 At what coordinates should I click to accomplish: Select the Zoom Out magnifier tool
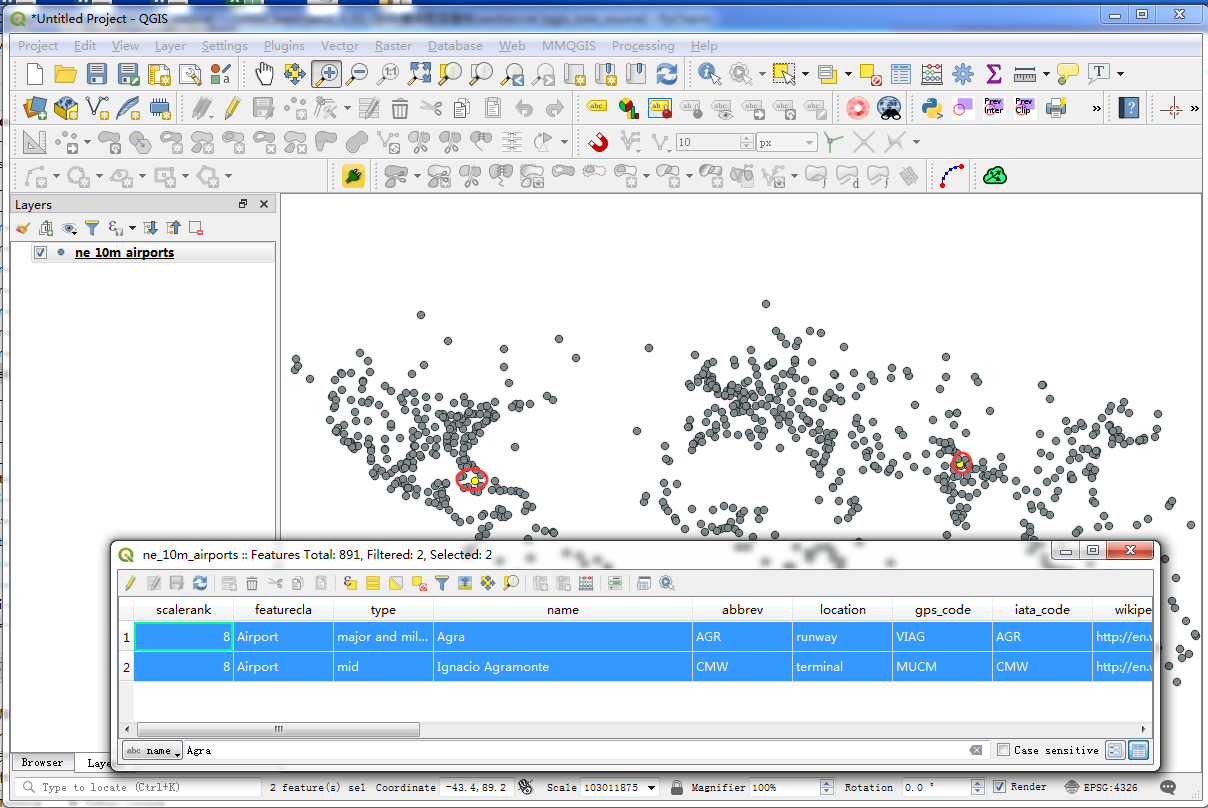point(357,73)
